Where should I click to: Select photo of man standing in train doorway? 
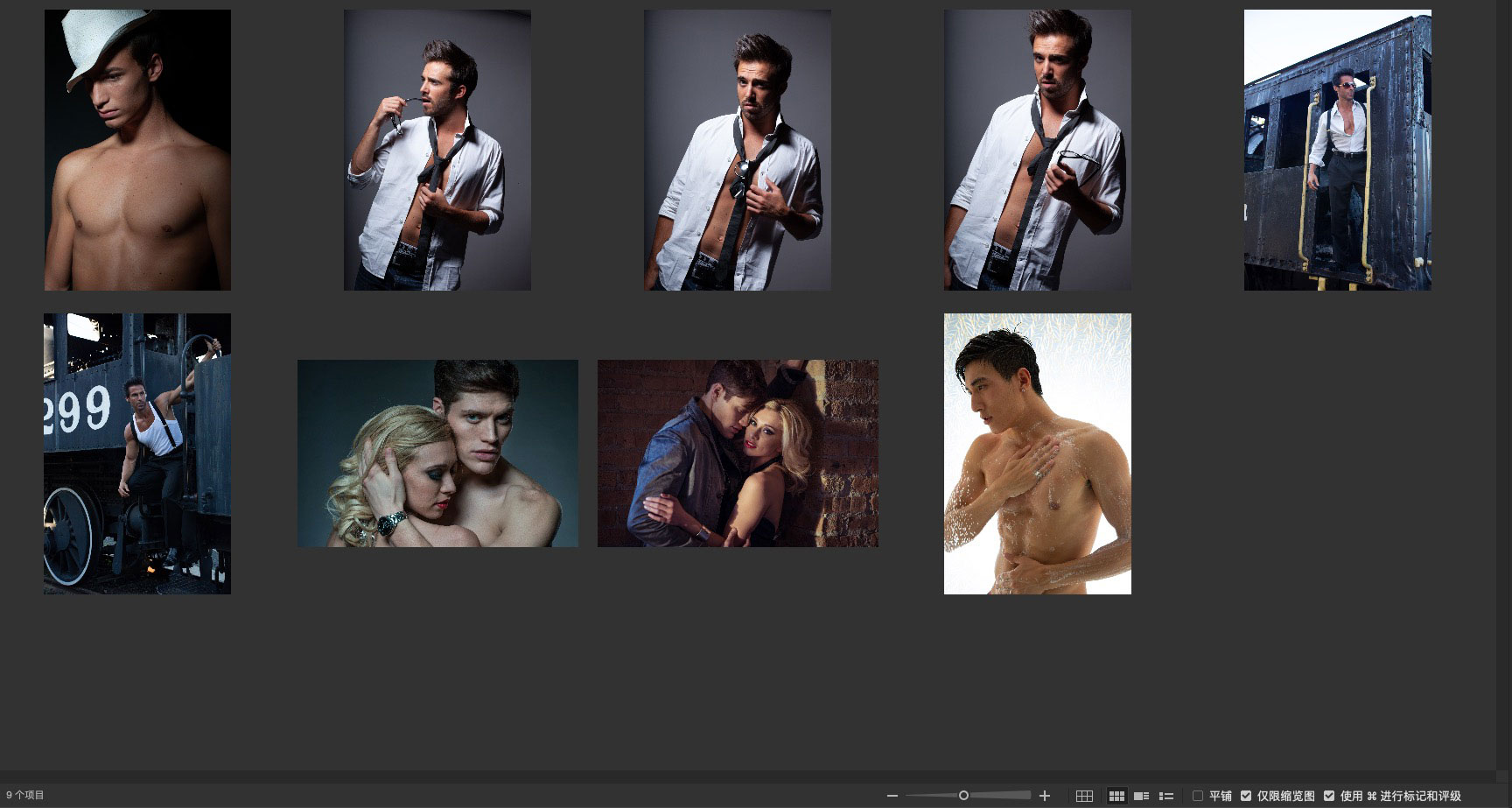pyautogui.click(x=1337, y=150)
